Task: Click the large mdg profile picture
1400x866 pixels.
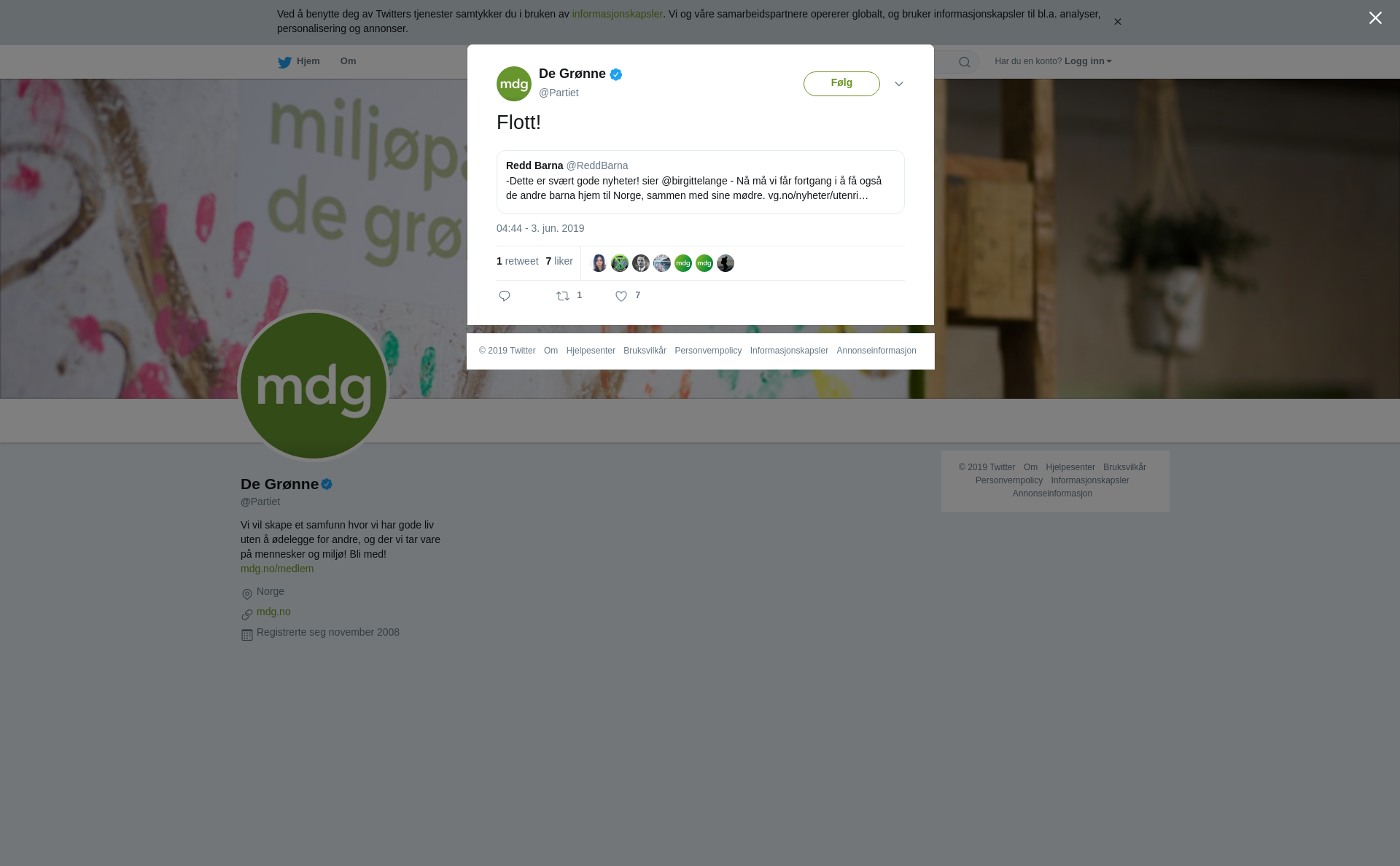Action: [x=314, y=386]
